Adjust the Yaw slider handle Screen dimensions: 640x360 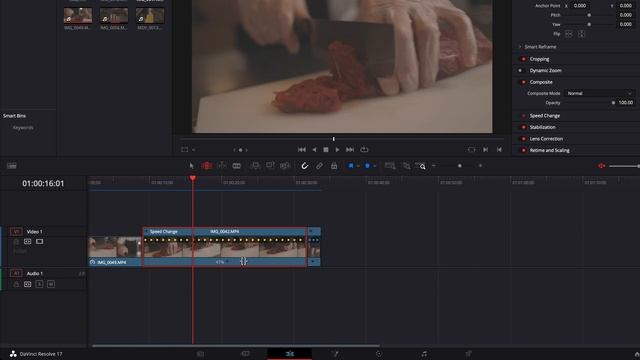click(589, 24)
